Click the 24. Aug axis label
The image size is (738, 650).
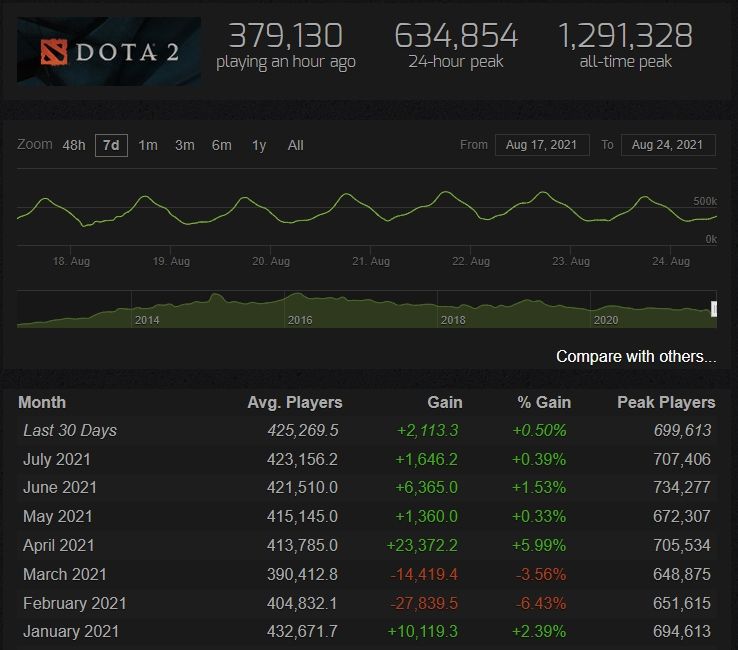click(x=671, y=261)
